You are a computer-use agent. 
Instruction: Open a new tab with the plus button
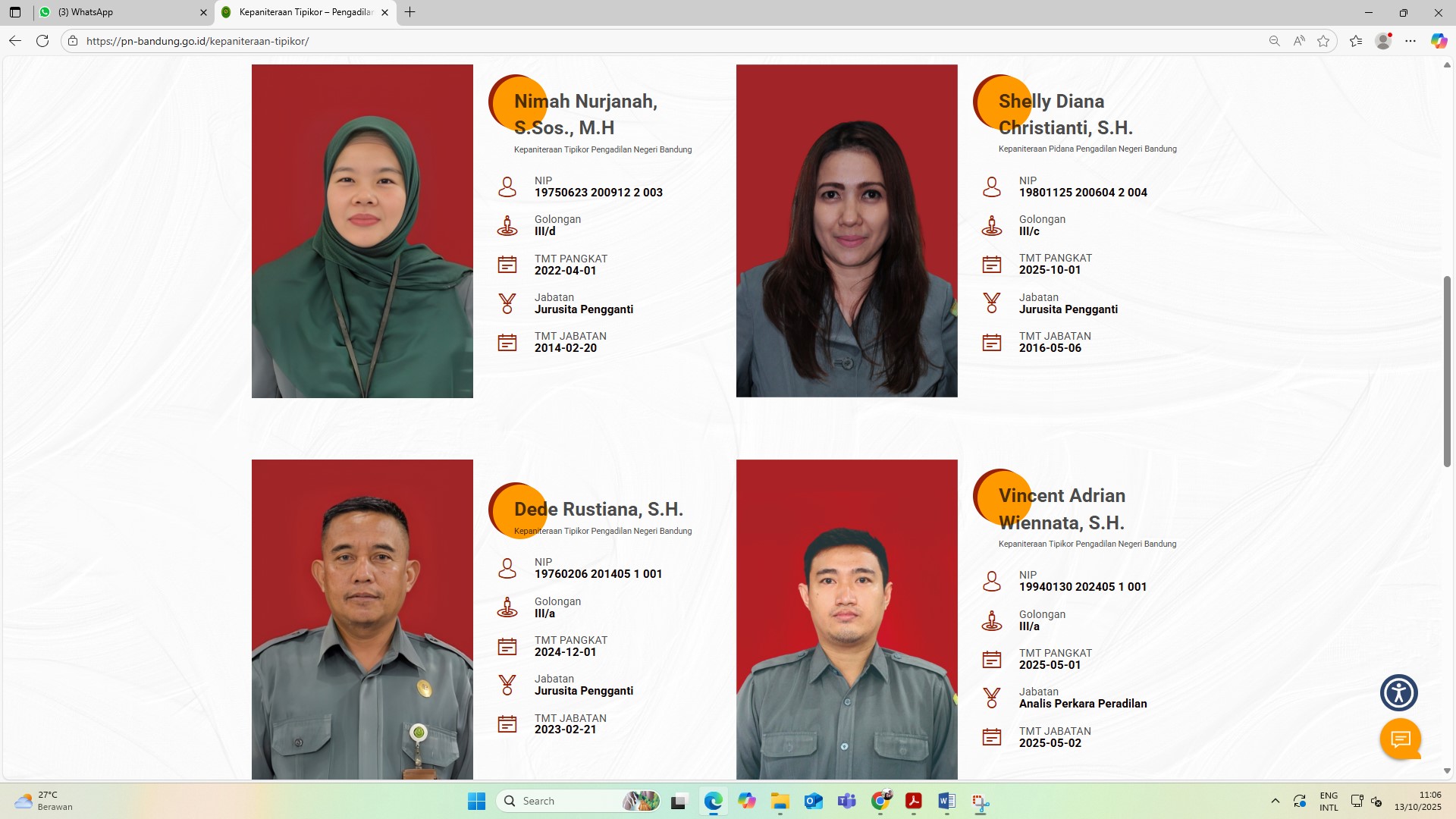tap(410, 12)
